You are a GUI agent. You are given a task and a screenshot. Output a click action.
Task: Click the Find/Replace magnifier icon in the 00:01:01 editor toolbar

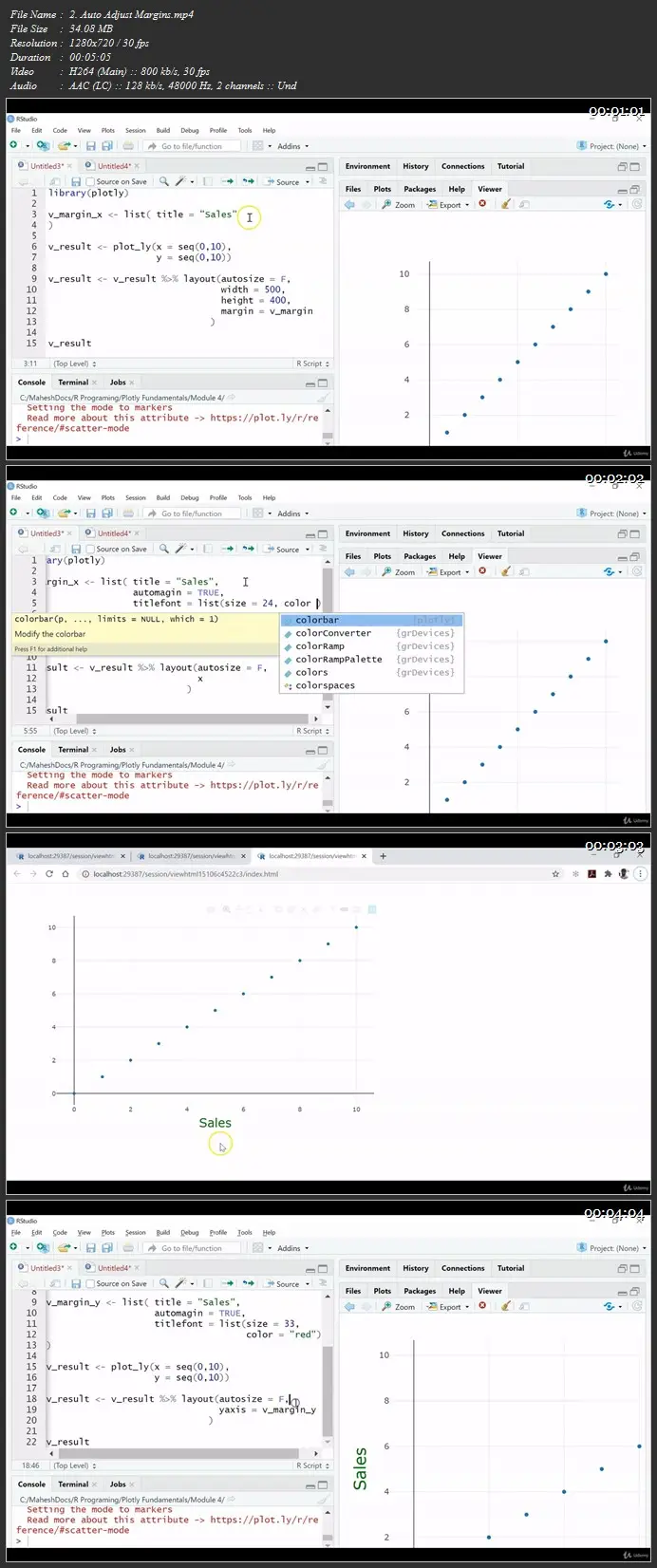pos(164,181)
